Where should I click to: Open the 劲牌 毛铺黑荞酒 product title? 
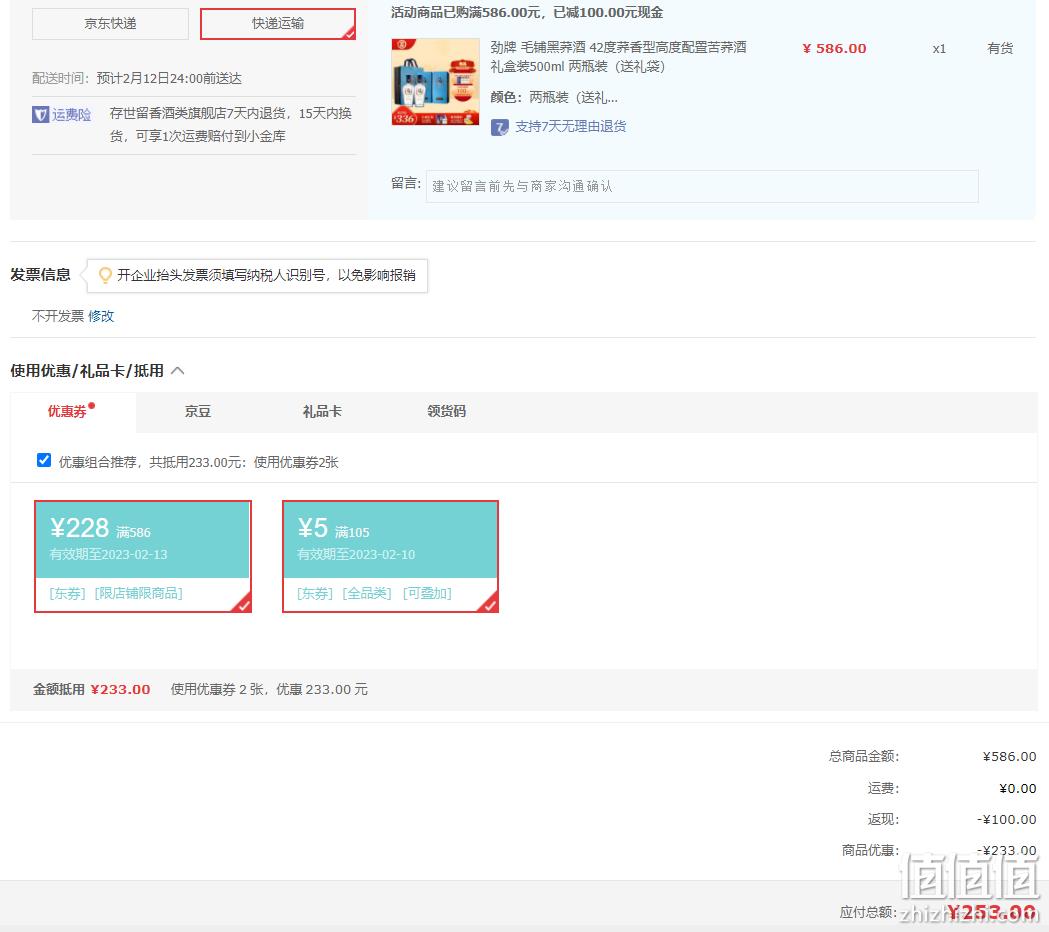(x=618, y=57)
